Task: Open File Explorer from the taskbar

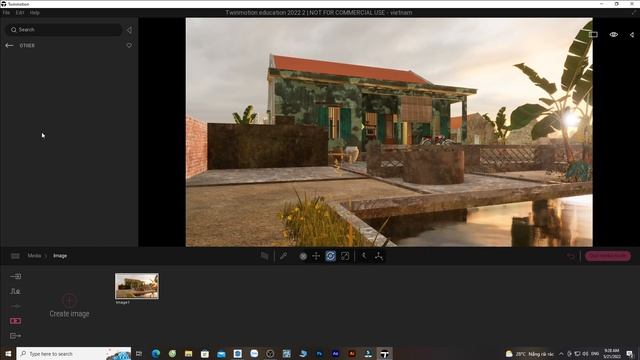Action: click(188, 353)
